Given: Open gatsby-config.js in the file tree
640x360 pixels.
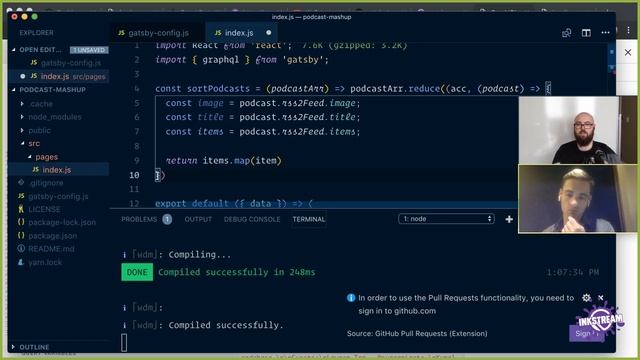Looking at the screenshot, I should (58, 196).
